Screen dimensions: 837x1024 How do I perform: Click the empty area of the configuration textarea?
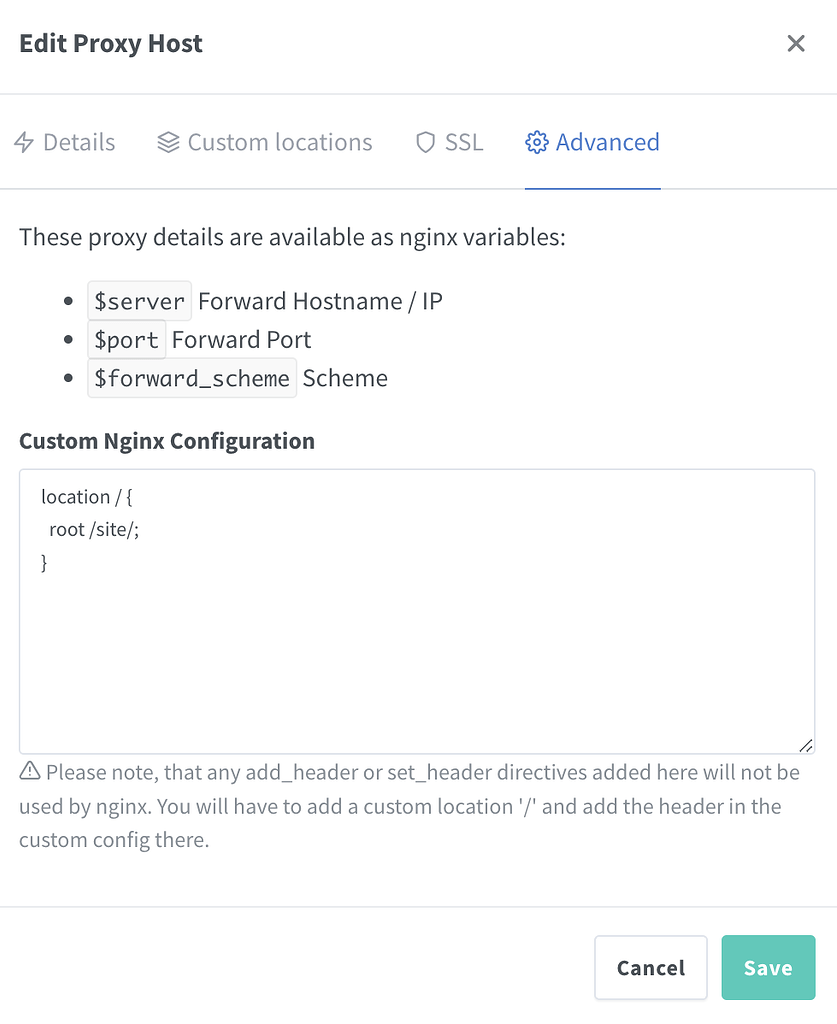[x=416, y=660]
